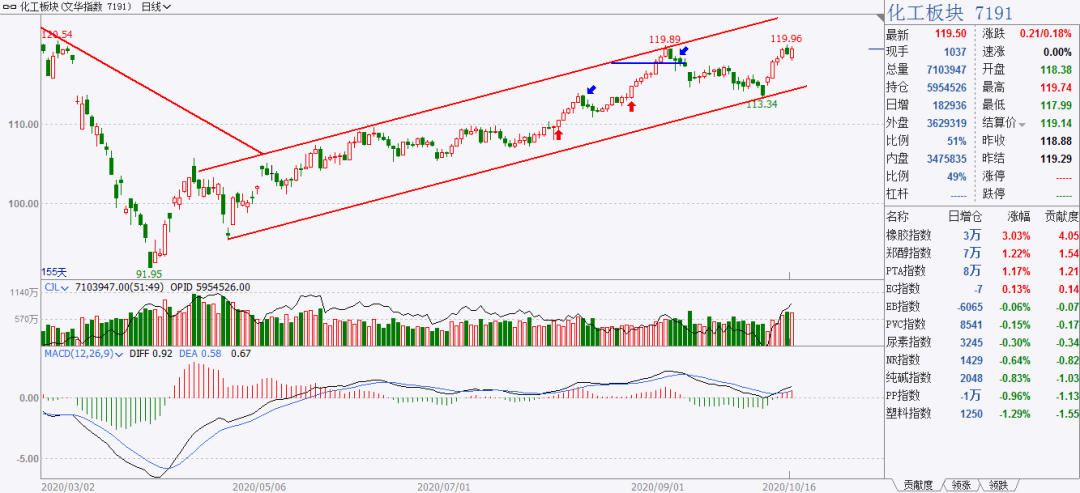
Task: Open the 塑料指数 row
Action: (982, 414)
